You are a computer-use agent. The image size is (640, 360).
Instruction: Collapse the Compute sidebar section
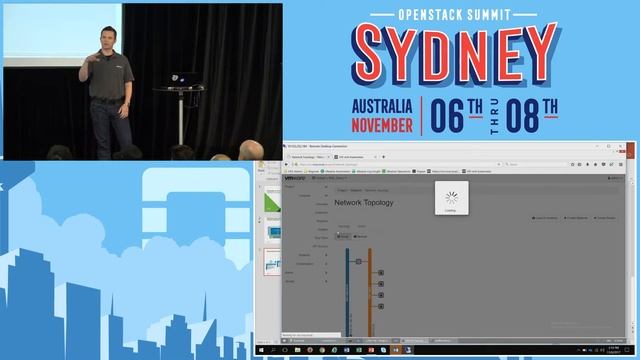point(312,196)
